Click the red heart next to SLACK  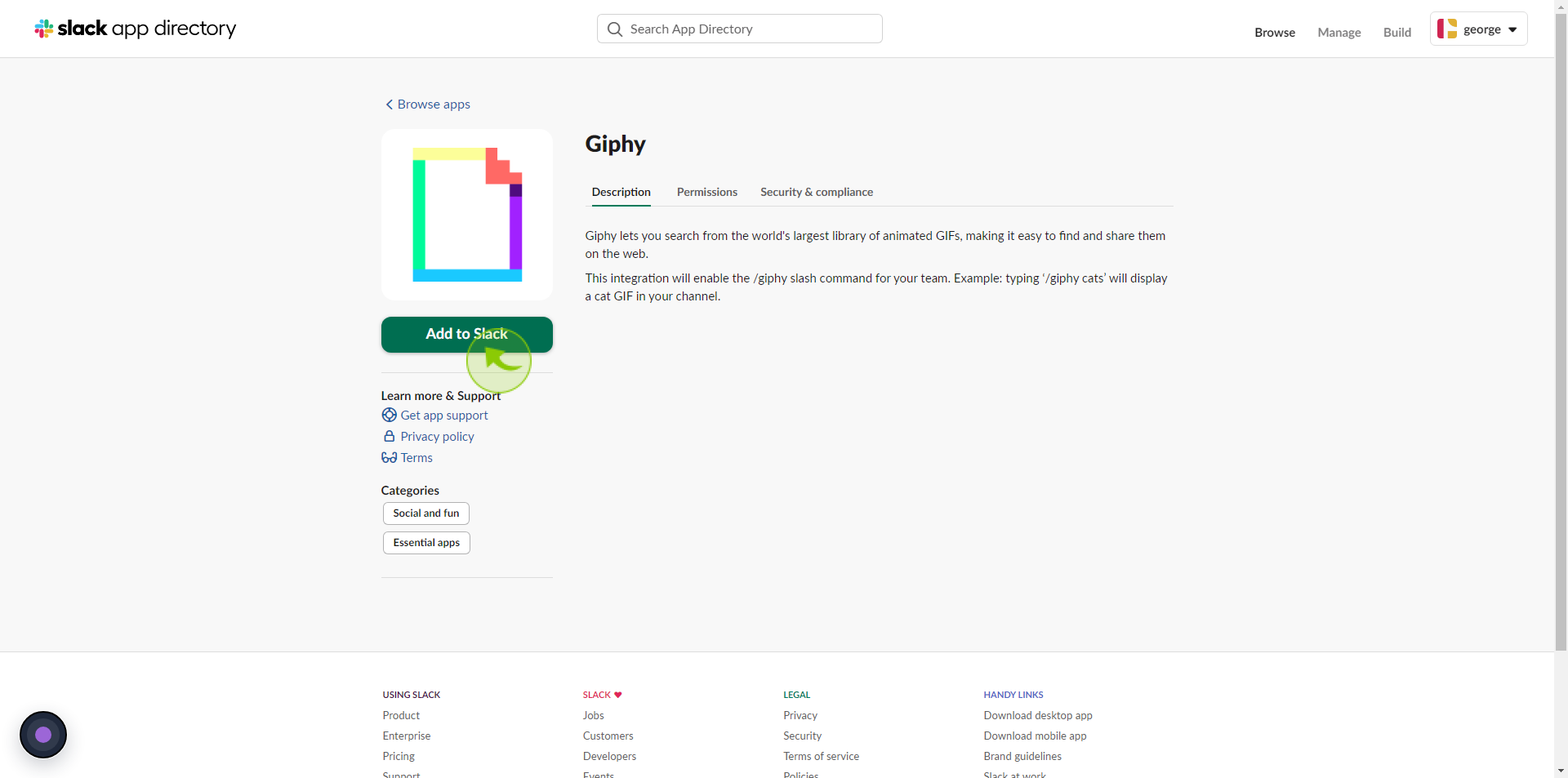[x=618, y=695]
